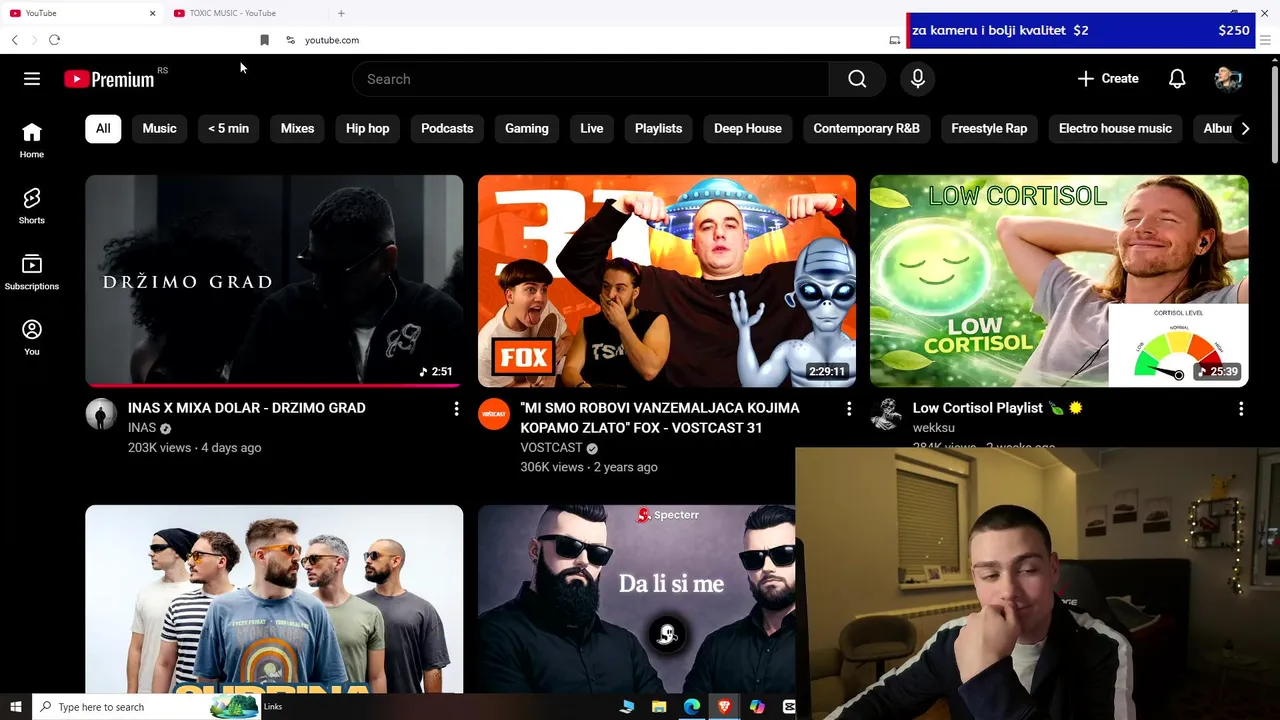The height and width of the screenshot is (720, 1280).
Task: Reload the page in the browser
Action: 54,40
